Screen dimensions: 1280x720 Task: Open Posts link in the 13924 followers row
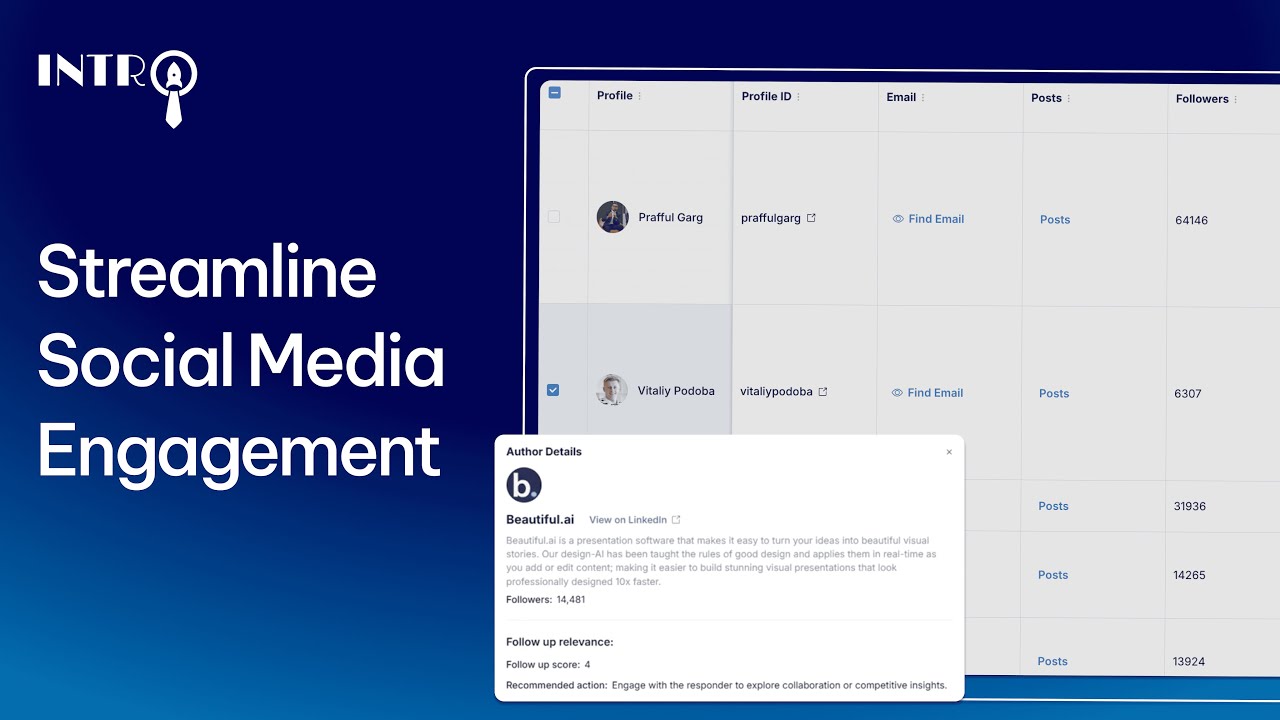point(1052,661)
